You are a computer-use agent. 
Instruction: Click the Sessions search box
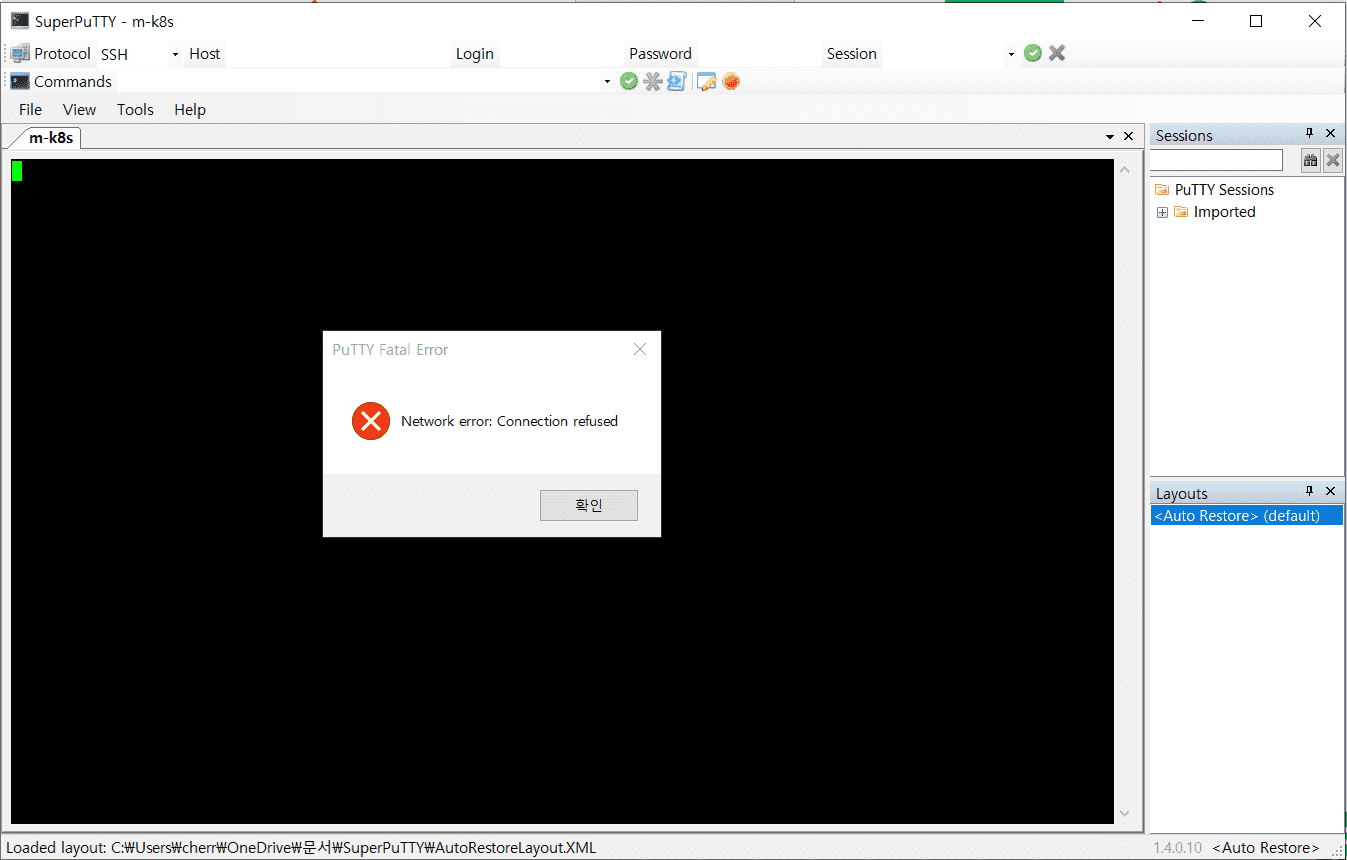coord(1217,160)
